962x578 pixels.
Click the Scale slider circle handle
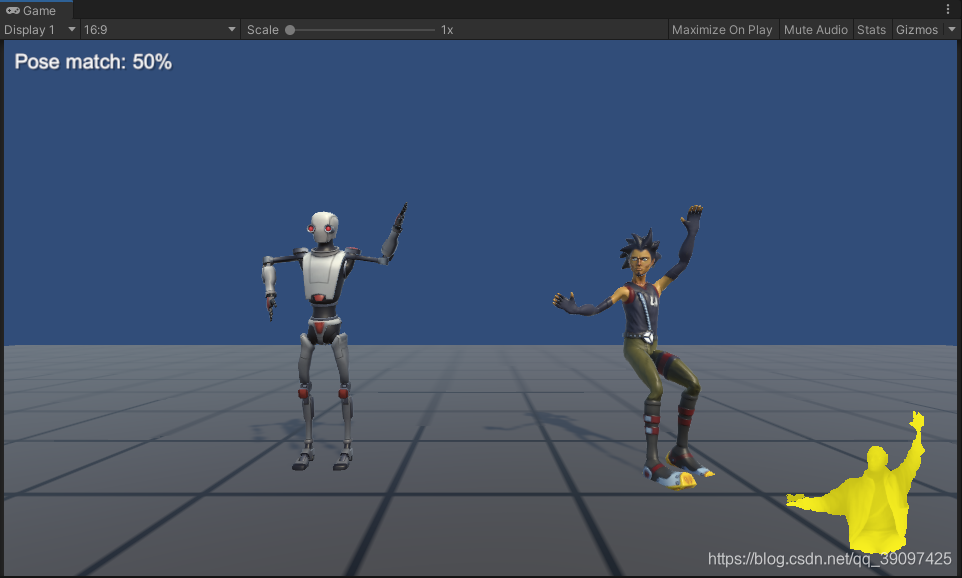click(x=289, y=29)
